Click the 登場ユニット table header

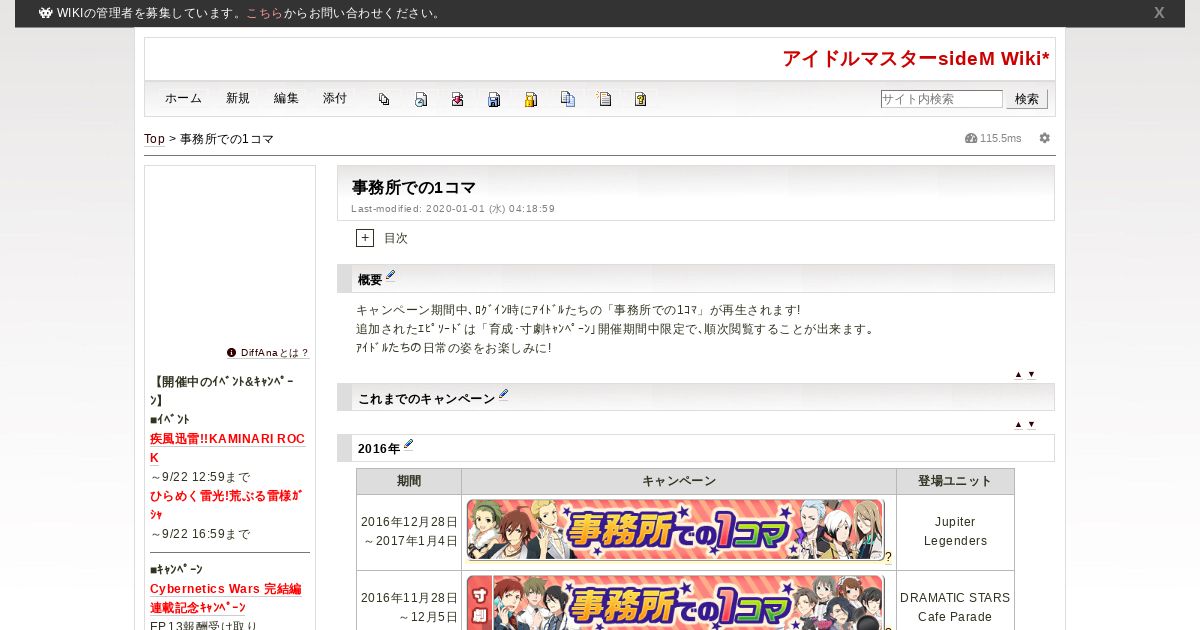tap(955, 481)
